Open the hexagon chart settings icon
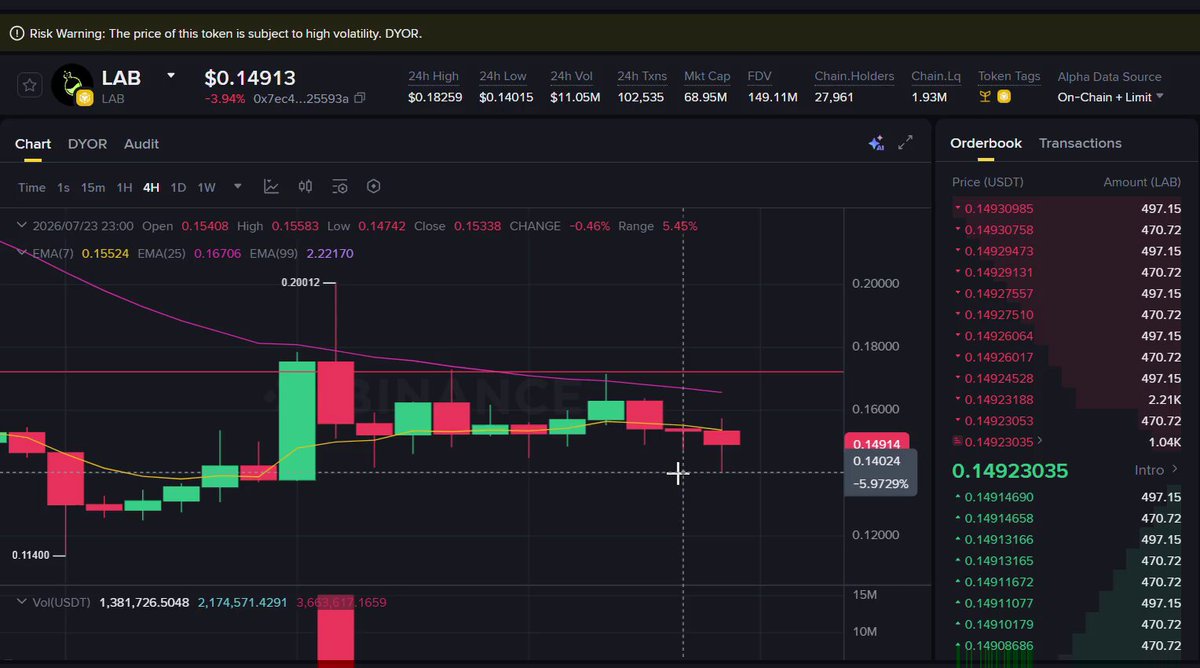Screen dimensions: 1200x668 (374, 187)
